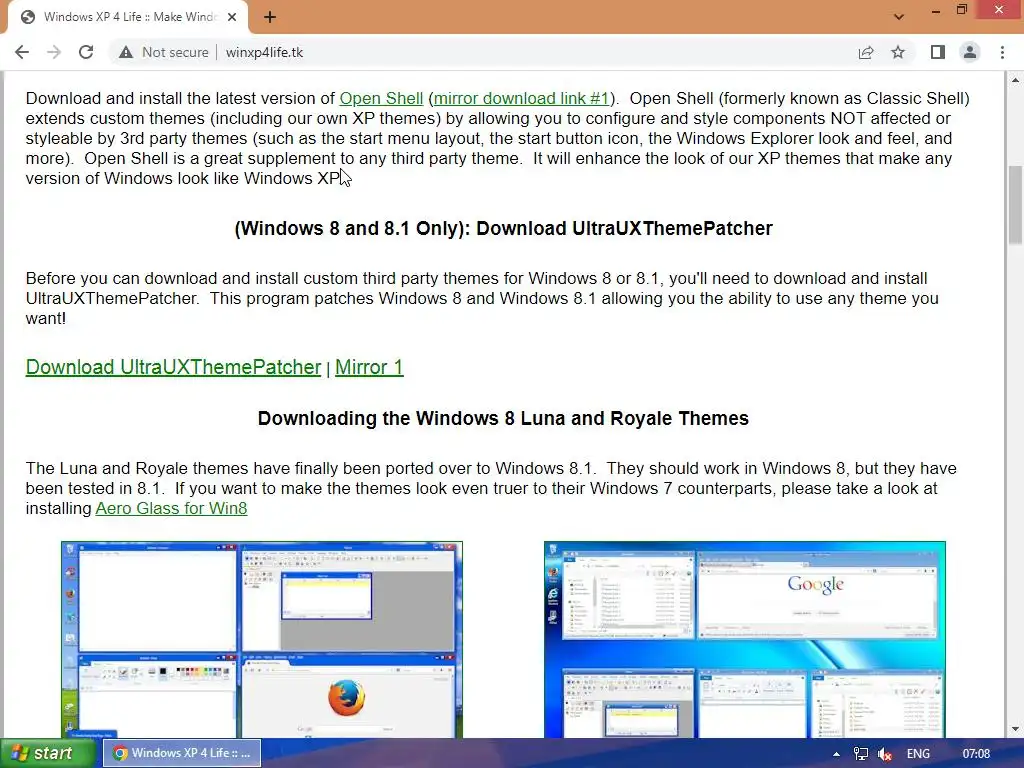The height and width of the screenshot is (768, 1024).
Task: Click the page vertical scrollbar thumb
Action: tap(1015, 205)
